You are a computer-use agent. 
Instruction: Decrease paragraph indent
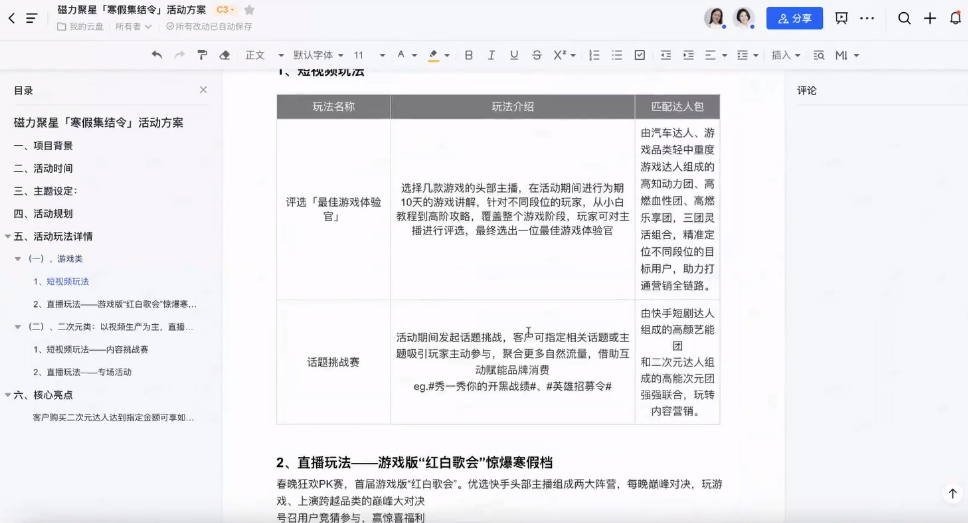coord(666,55)
